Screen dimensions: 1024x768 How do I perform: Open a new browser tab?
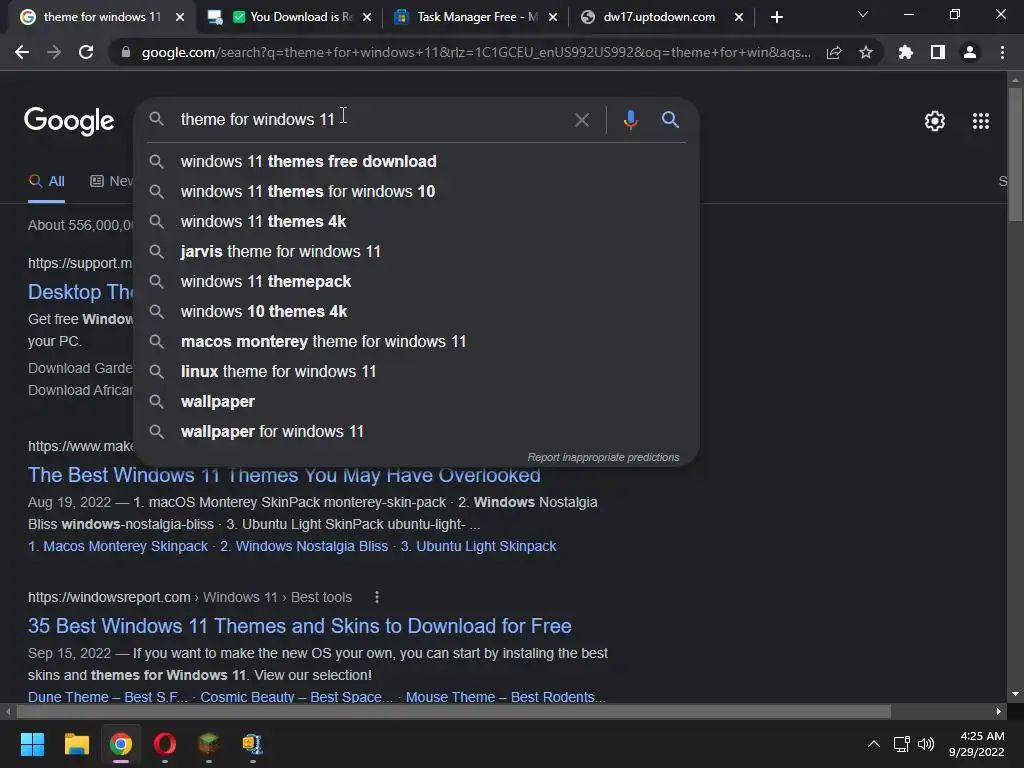click(x=776, y=17)
